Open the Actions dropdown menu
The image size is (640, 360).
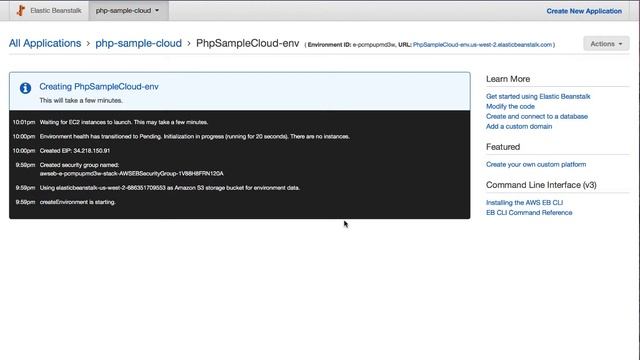click(x=606, y=44)
